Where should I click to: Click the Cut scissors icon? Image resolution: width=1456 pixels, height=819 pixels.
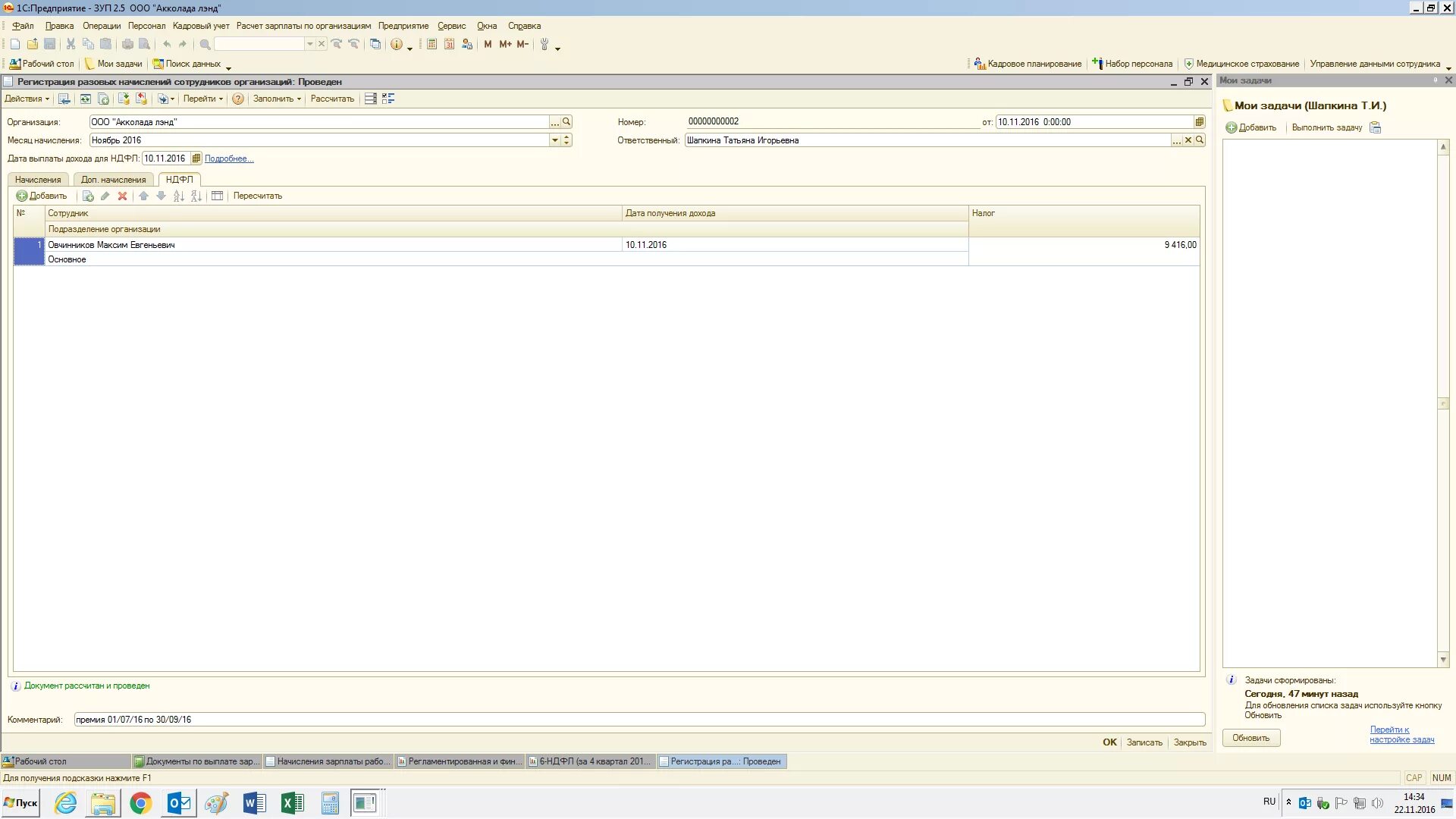coord(71,44)
